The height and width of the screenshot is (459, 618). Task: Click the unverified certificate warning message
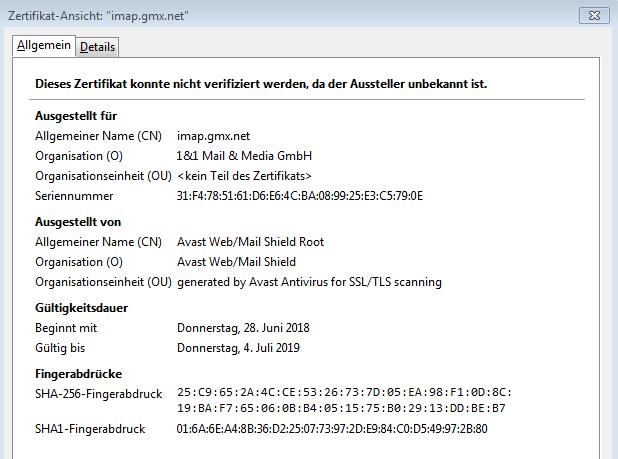pos(261,84)
